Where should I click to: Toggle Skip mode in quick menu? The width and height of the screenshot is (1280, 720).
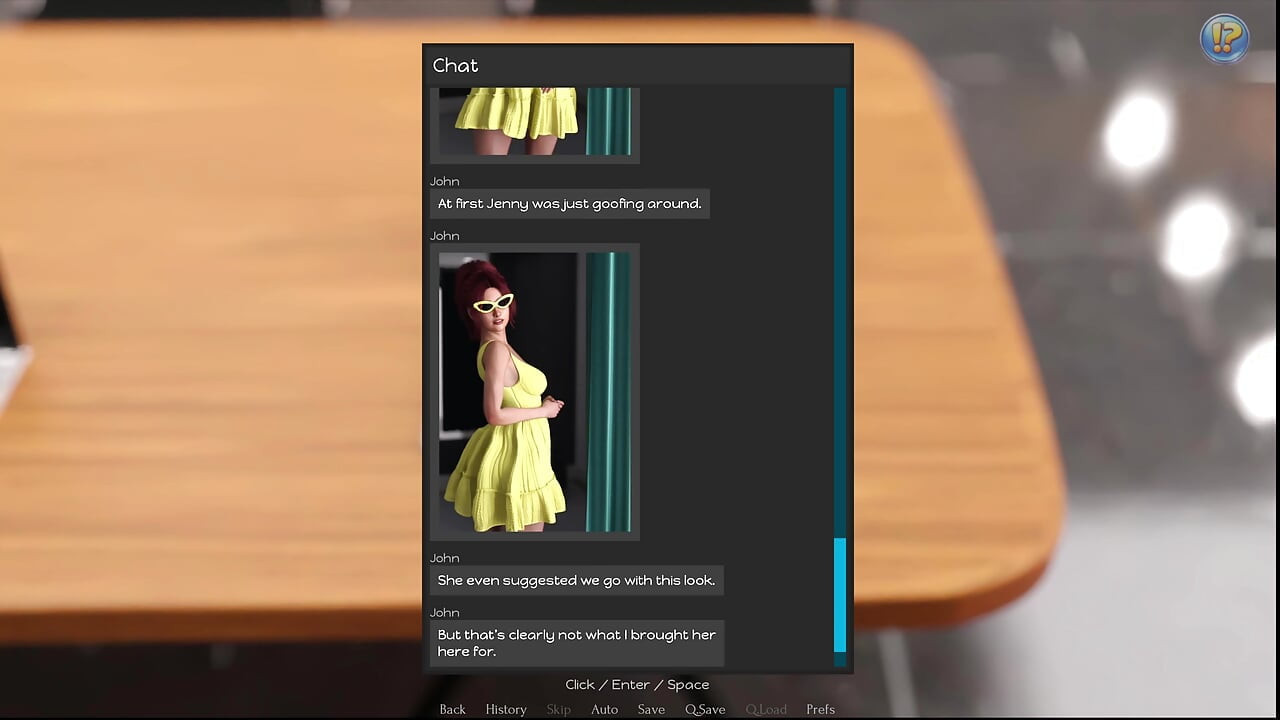pyautogui.click(x=558, y=709)
